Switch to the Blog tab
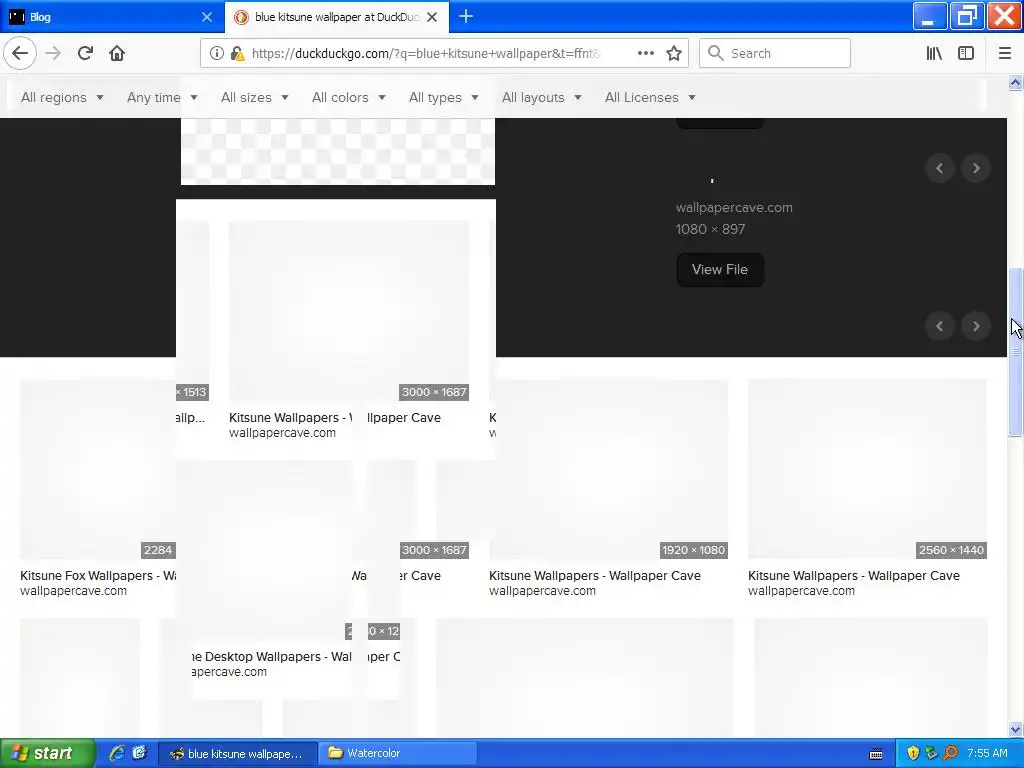Screen dimensions: 1024x768 coord(112,17)
